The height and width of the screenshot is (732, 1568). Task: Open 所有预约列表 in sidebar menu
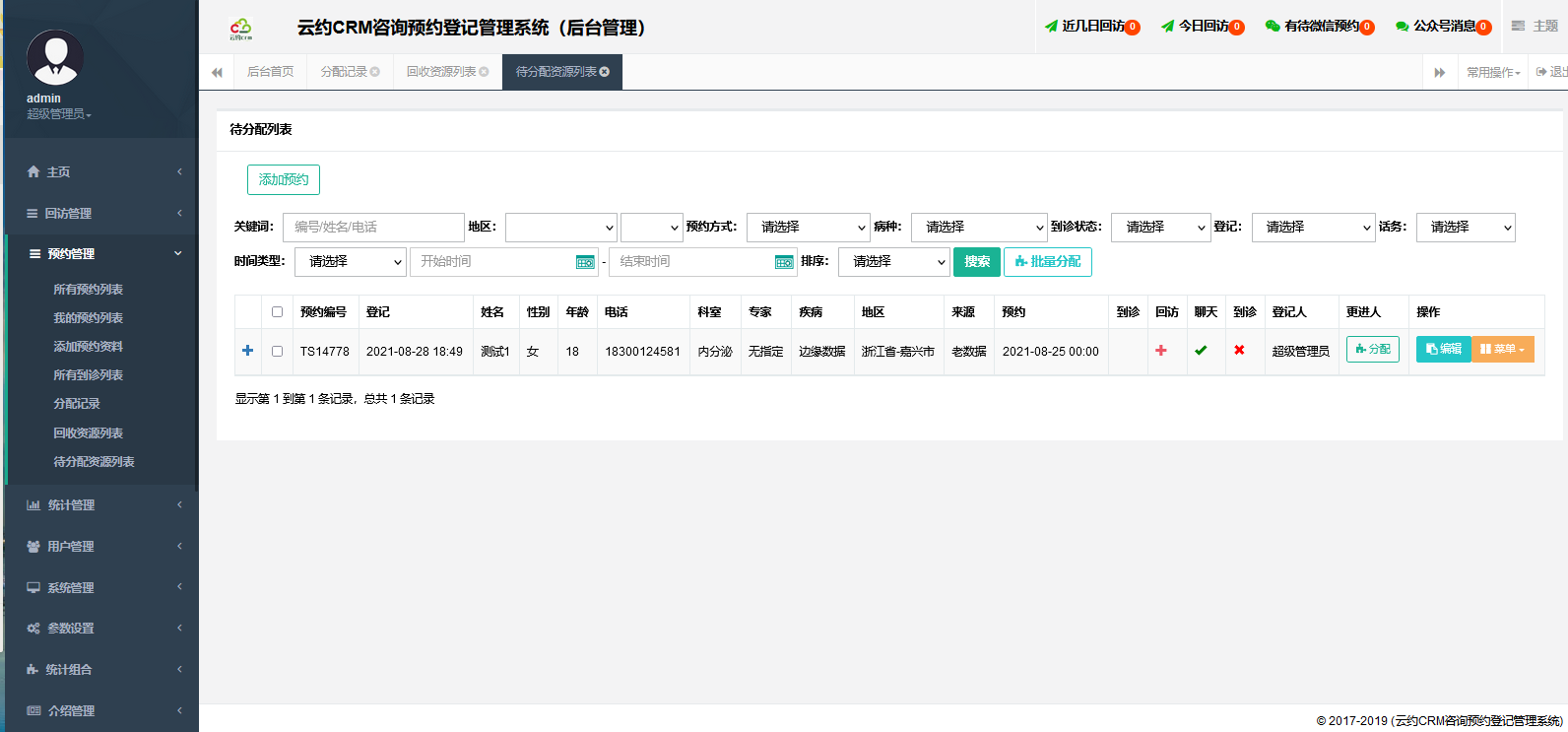[x=88, y=290]
